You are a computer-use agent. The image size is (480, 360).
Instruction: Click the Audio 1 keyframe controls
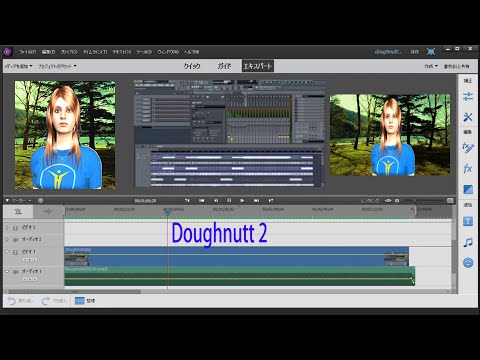pos(30,279)
